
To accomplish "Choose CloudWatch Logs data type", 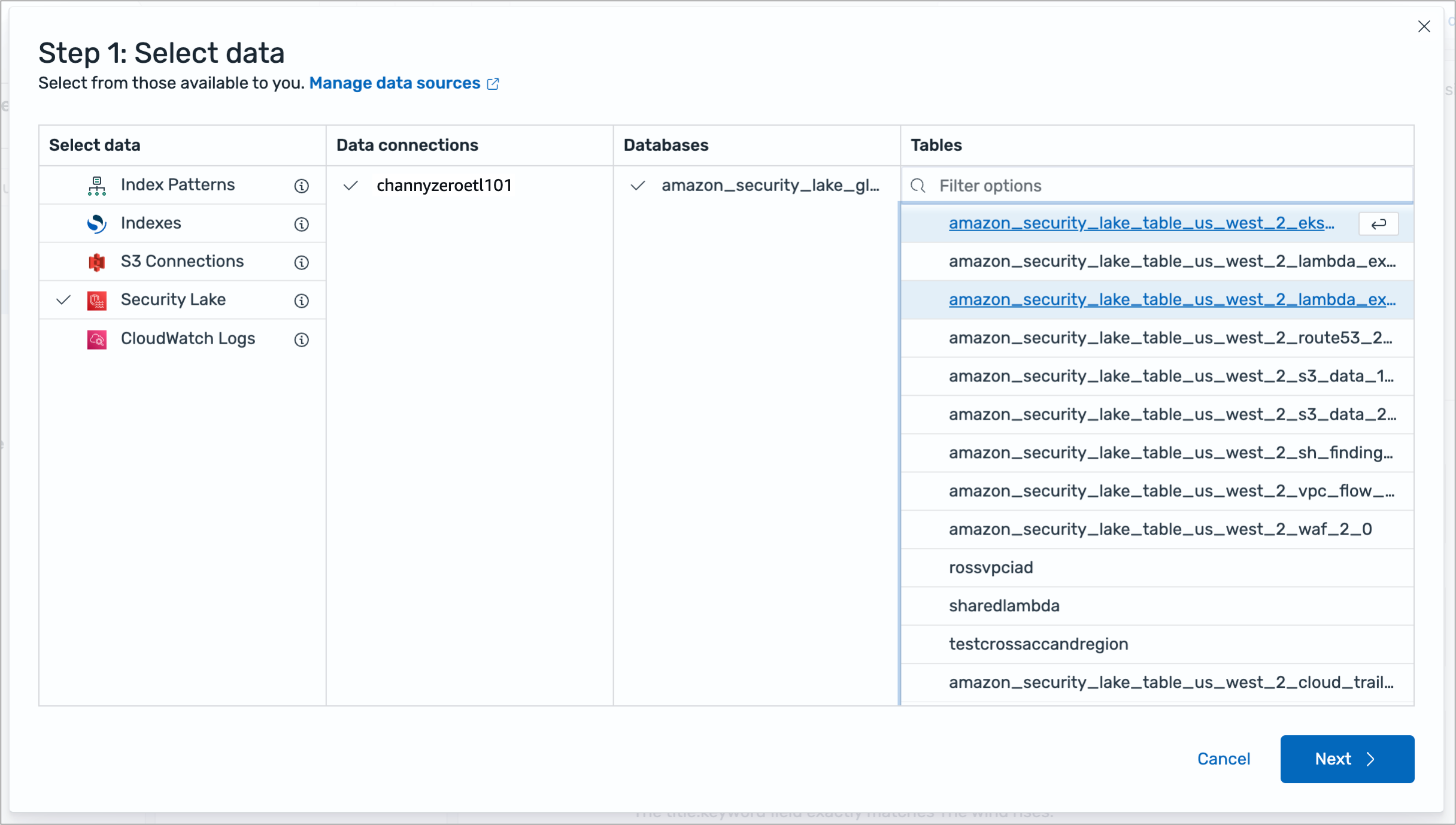I will 187,339.
